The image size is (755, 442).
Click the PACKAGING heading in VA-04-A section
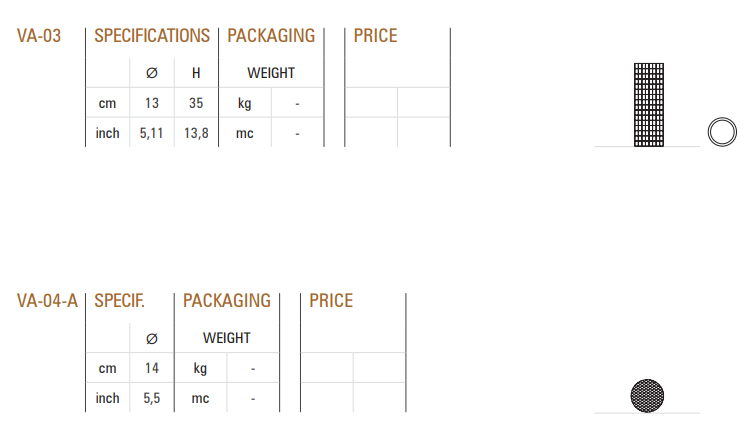(x=227, y=301)
